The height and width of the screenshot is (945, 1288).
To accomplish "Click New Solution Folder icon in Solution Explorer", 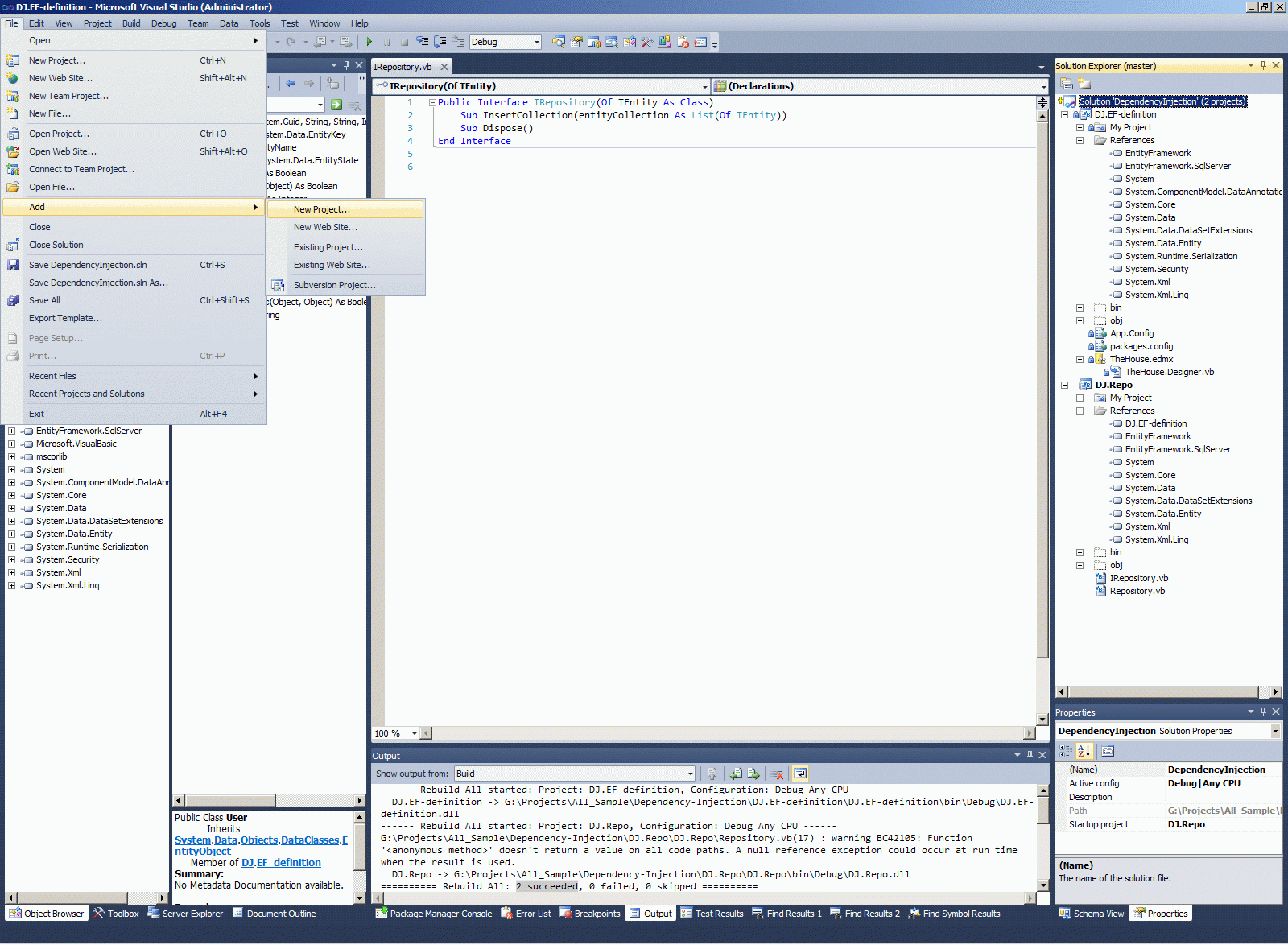I will (x=1084, y=83).
